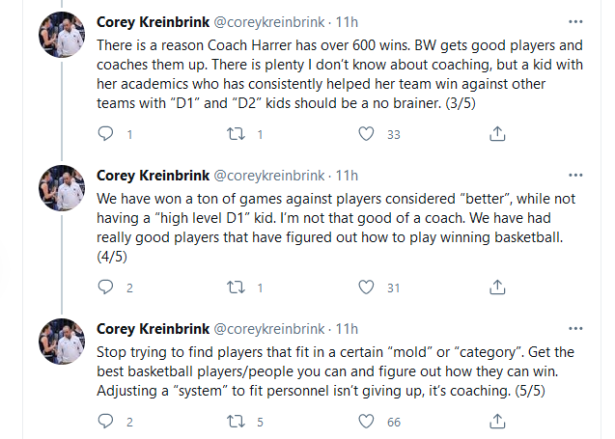Open the 11h timestamp on (5/5) tweet
The height and width of the screenshot is (439, 615).
coord(345,328)
